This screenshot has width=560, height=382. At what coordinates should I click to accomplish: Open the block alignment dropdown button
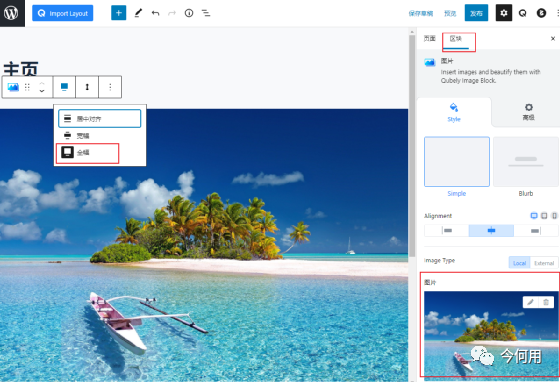pos(64,87)
